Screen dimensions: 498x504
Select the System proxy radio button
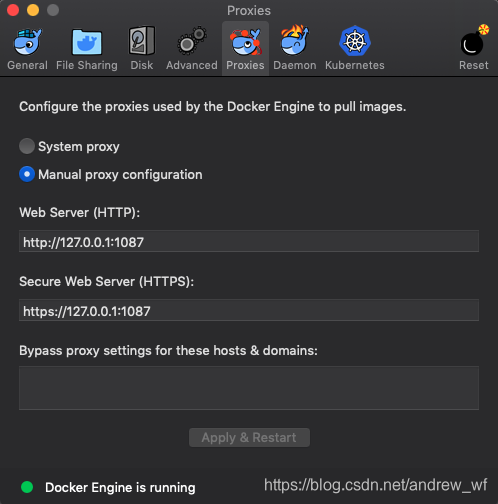coord(27,146)
